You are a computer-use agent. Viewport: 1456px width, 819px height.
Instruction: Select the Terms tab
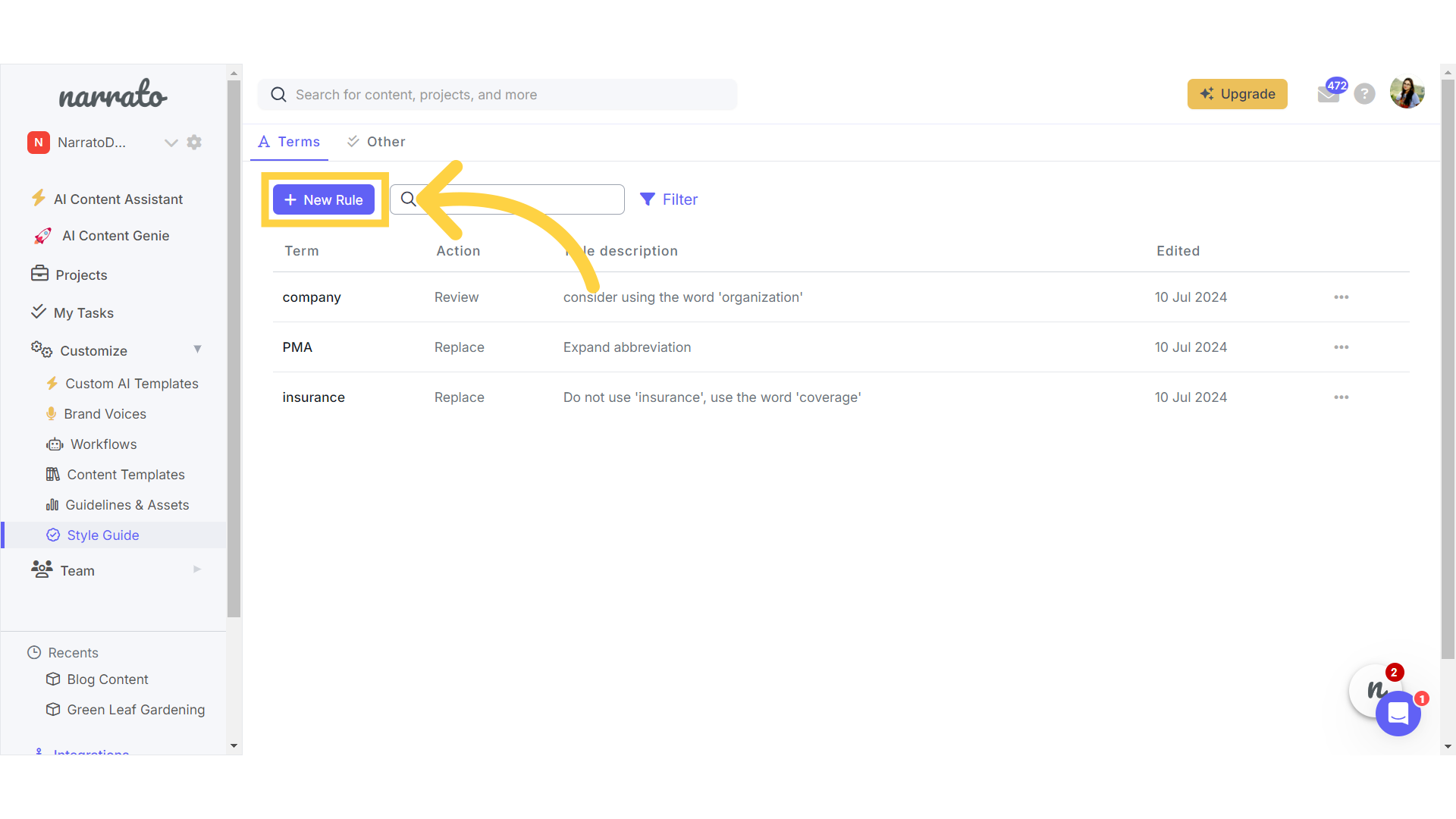point(289,142)
